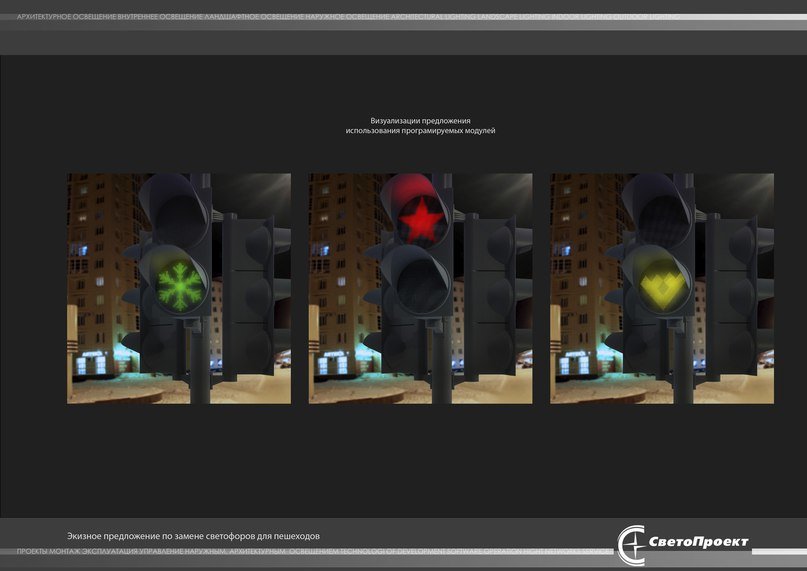Click the green snowflake signal symbol

[x=176, y=287]
